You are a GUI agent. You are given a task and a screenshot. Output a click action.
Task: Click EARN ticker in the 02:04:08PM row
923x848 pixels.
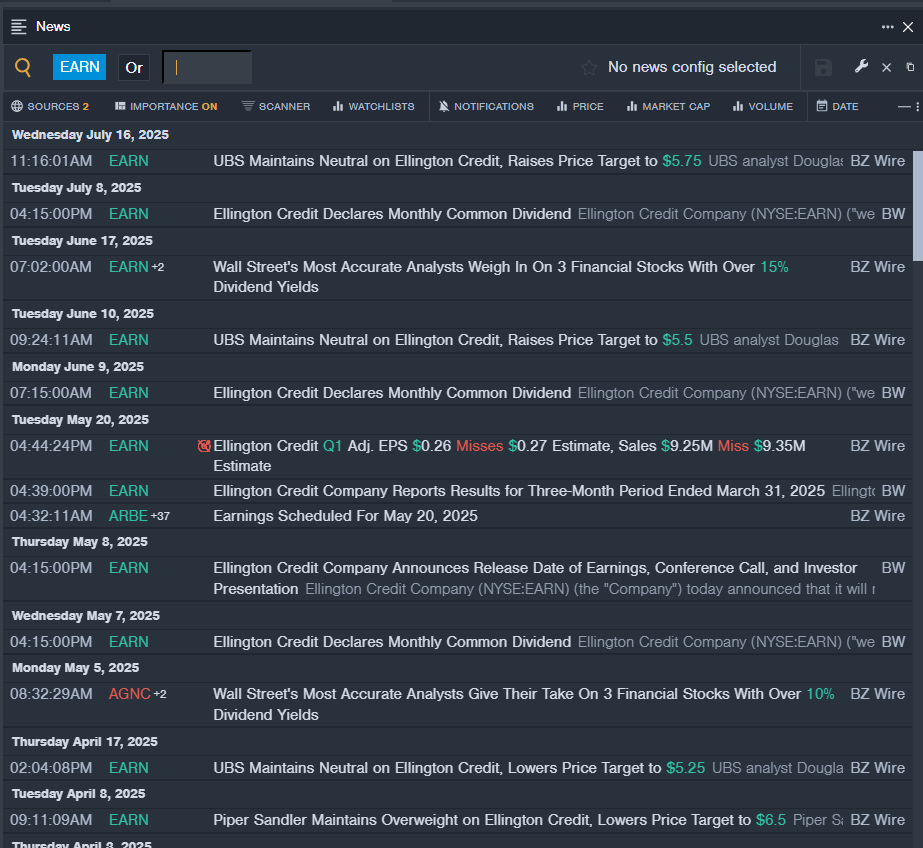(x=128, y=768)
